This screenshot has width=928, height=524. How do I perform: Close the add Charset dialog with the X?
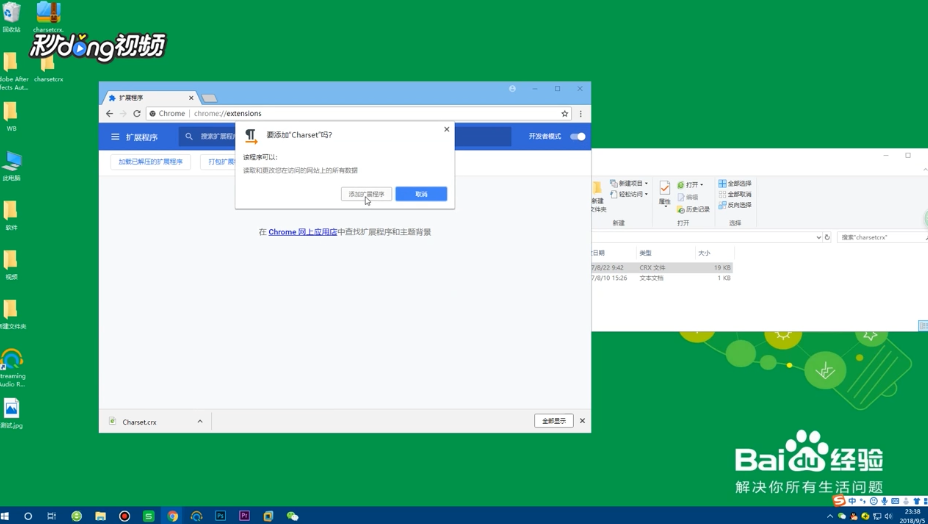(447, 129)
